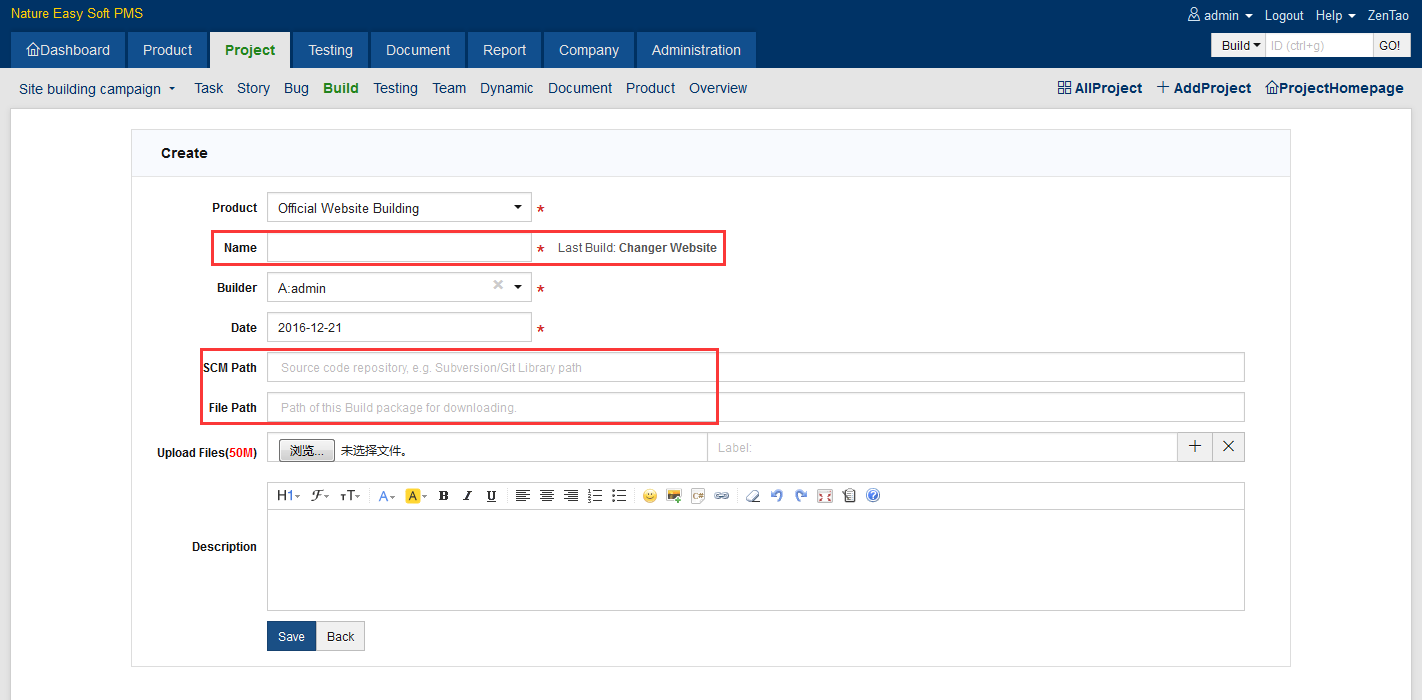The image size is (1422, 700).
Task: Toggle bold formatting in the editor
Action: pyautogui.click(x=443, y=496)
